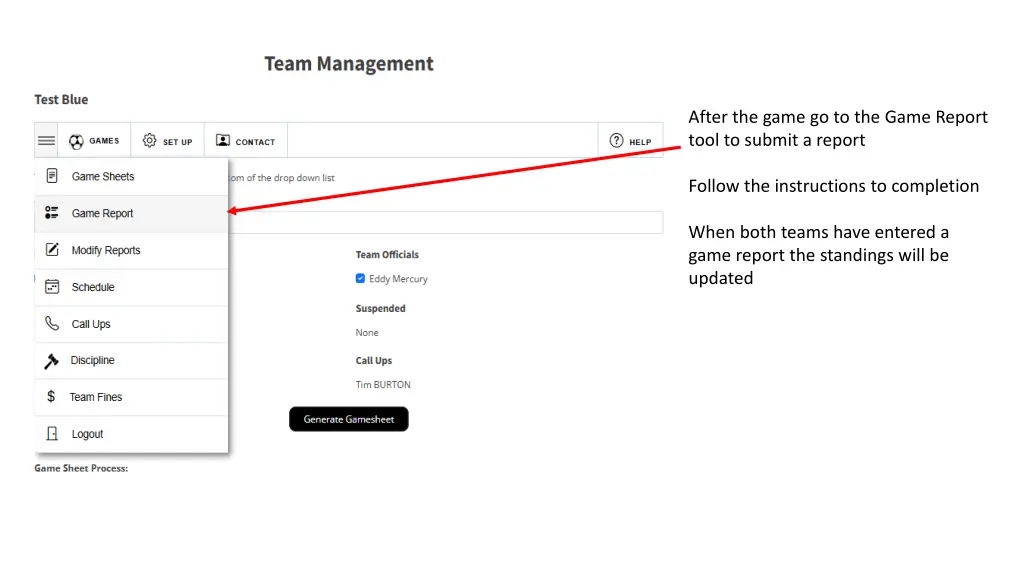Open Discipline menu entry
Screen dimensions: 1024x576
click(x=131, y=360)
